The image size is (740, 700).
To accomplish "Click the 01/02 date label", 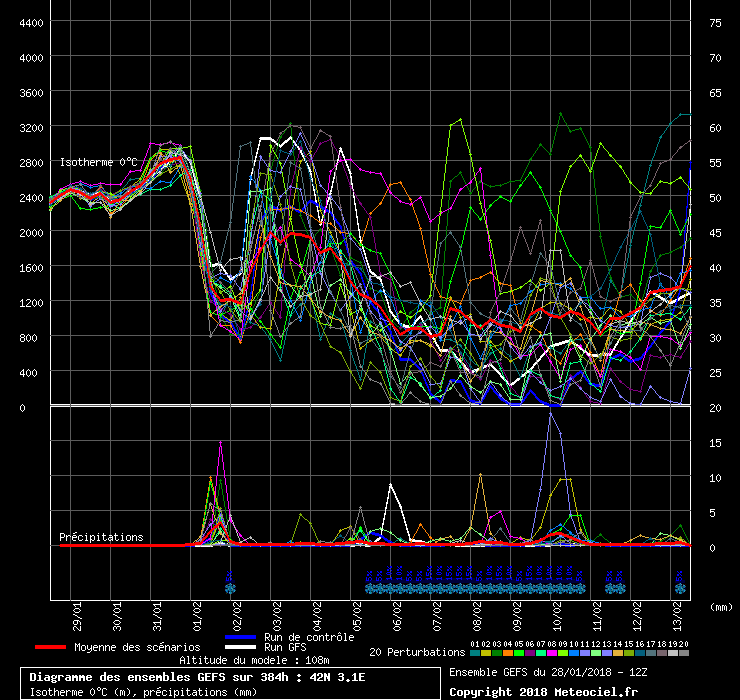I will tap(197, 616).
